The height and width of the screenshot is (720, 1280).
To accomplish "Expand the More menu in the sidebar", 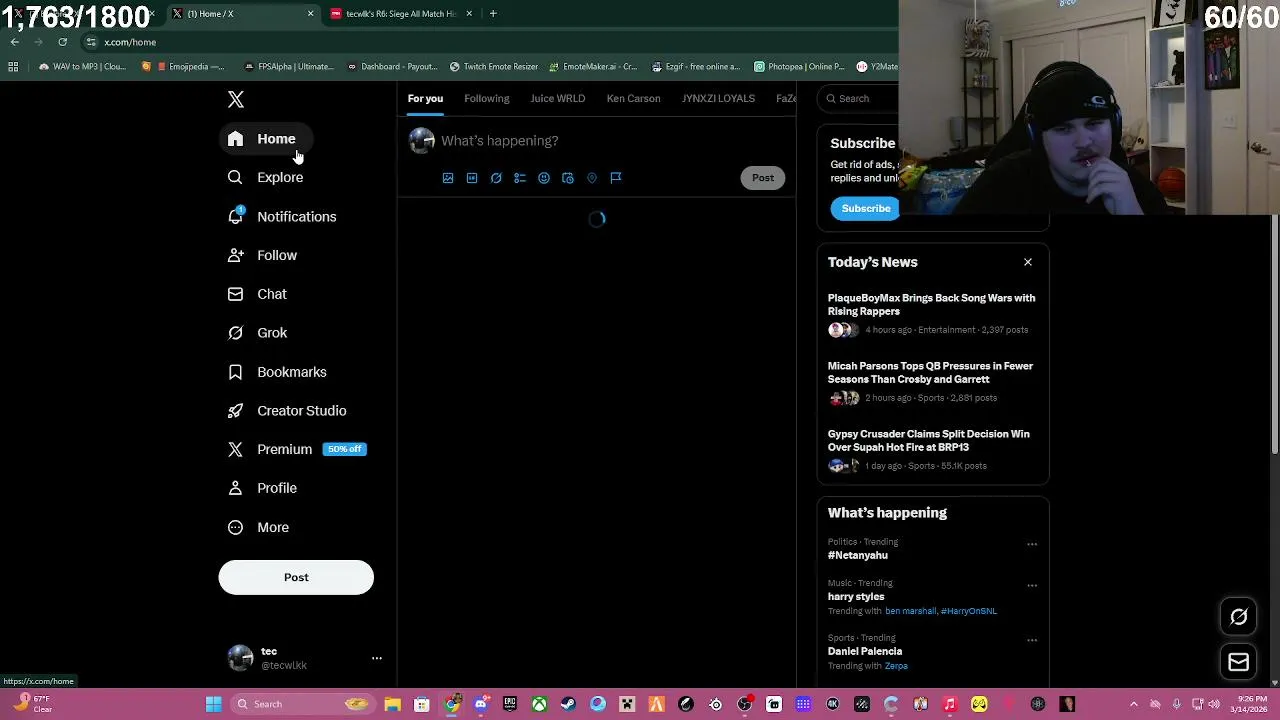I will 259,528.
